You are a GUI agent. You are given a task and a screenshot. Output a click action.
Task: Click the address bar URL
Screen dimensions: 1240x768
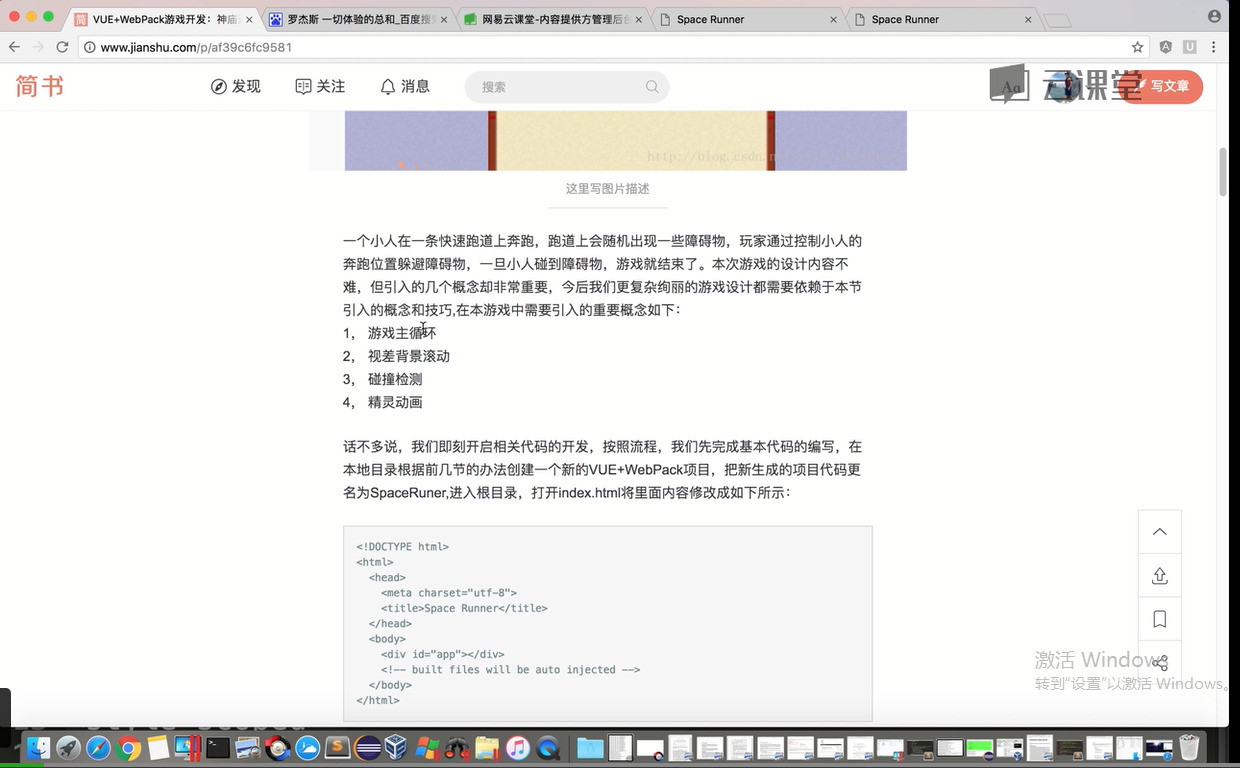point(196,47)
